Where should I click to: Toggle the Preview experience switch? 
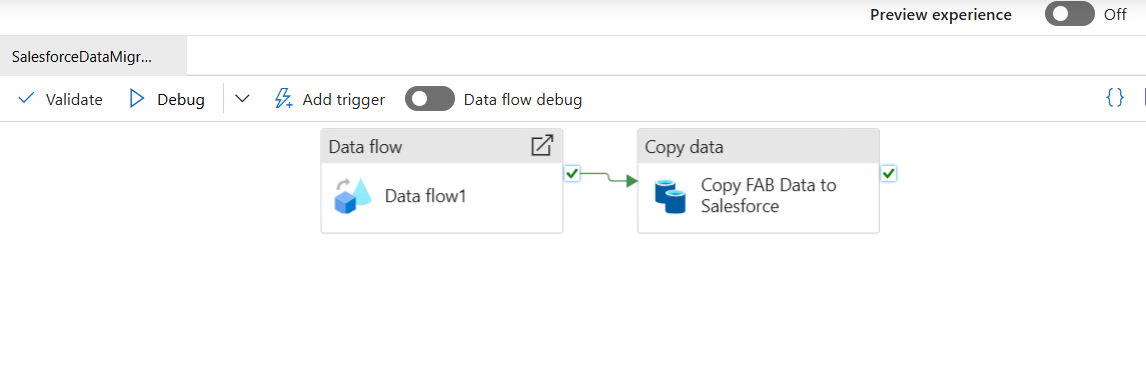1069,15
